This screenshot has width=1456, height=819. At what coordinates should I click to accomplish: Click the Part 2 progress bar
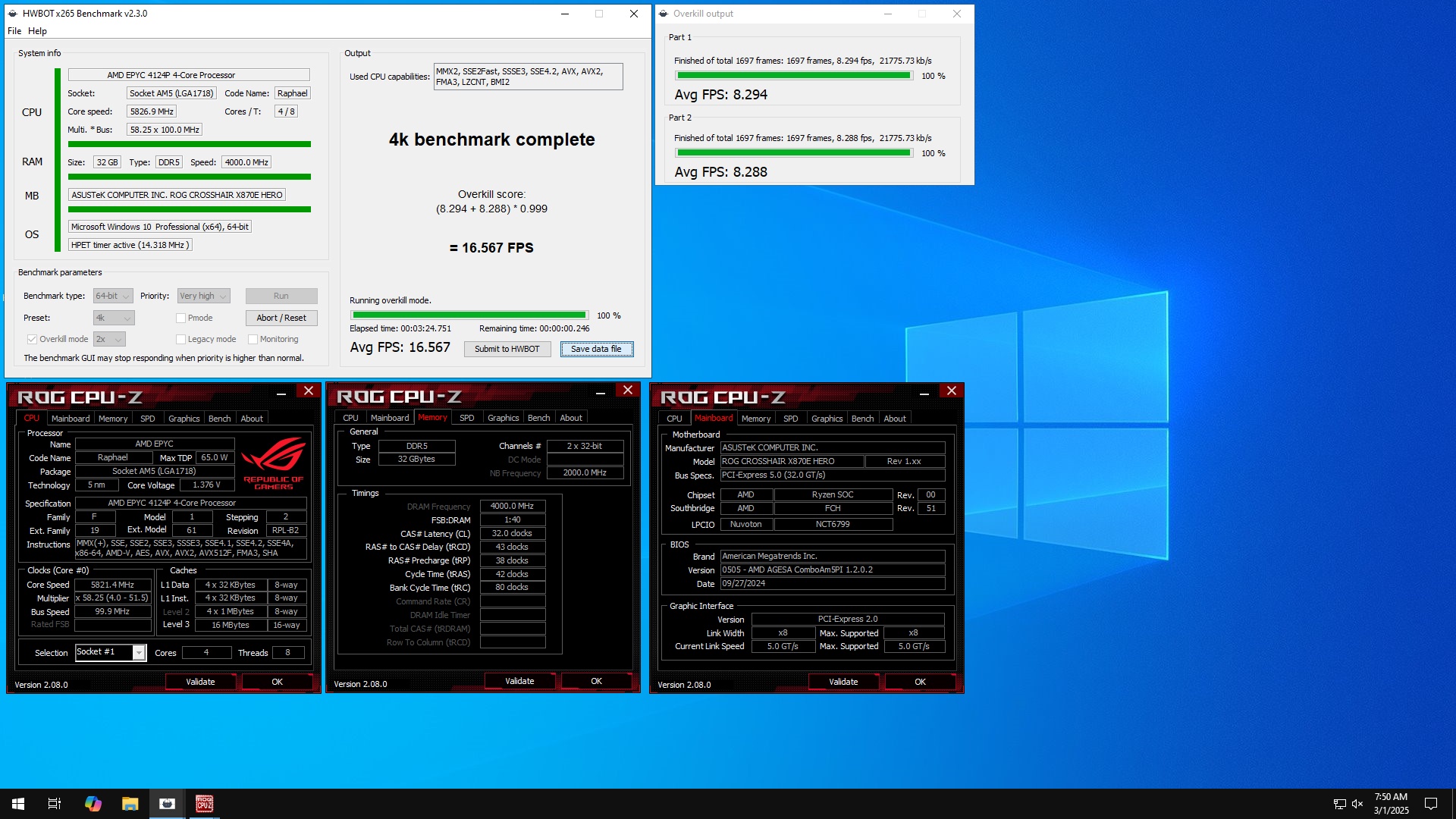click(x=794, y=152)
